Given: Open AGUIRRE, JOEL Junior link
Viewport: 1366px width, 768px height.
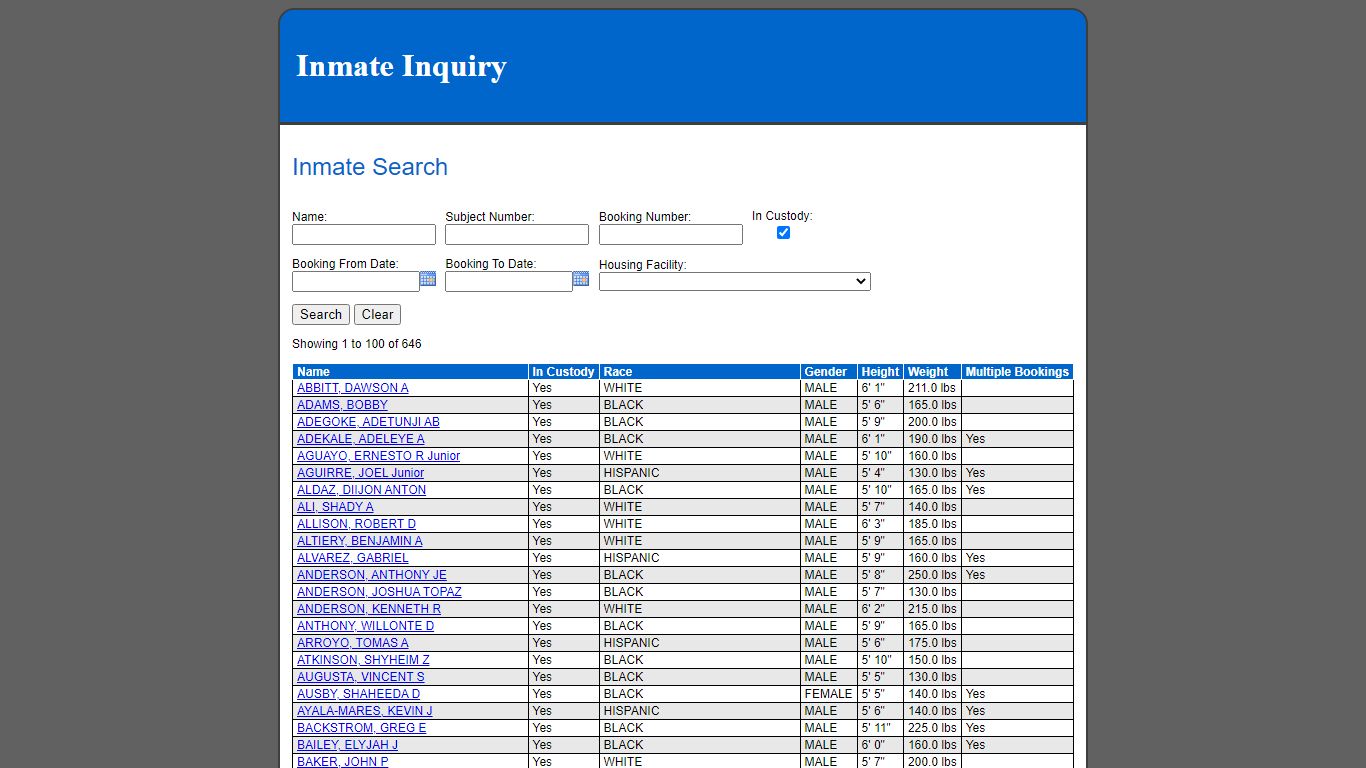Looking at the screenshot, I should pos(360,473).
